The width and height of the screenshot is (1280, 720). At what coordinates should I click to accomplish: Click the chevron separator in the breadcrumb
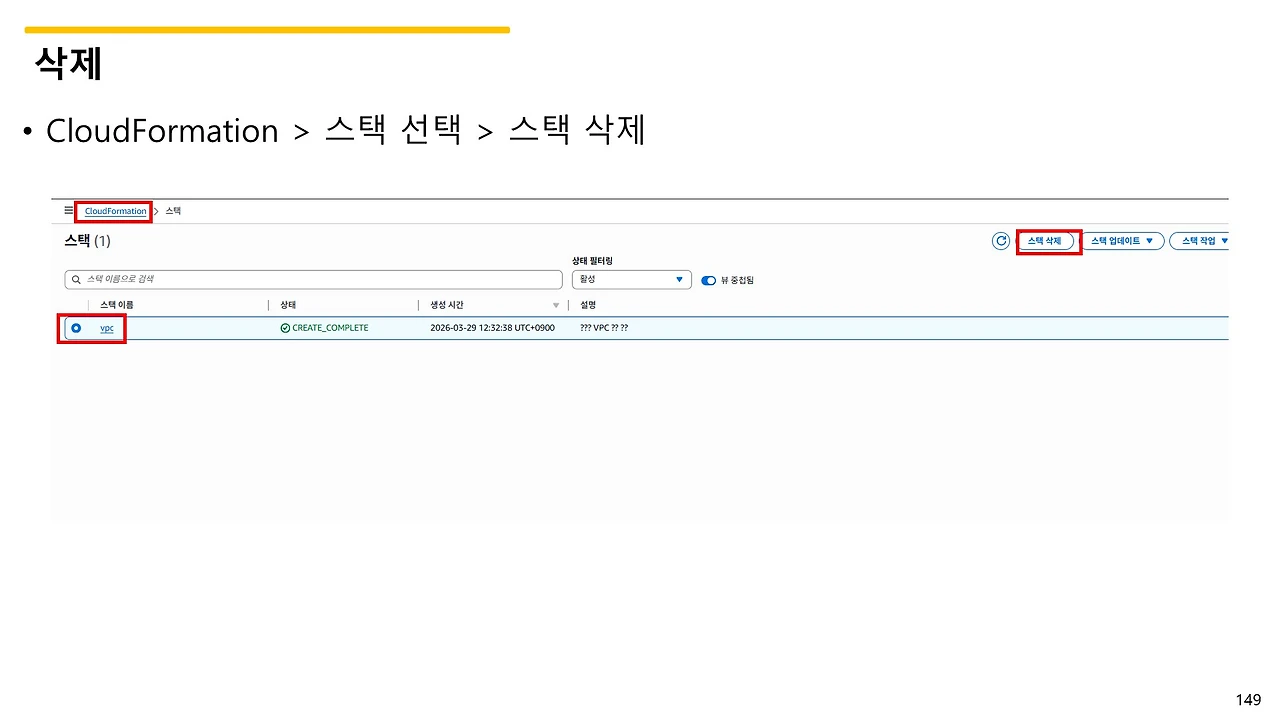[155, 211]
